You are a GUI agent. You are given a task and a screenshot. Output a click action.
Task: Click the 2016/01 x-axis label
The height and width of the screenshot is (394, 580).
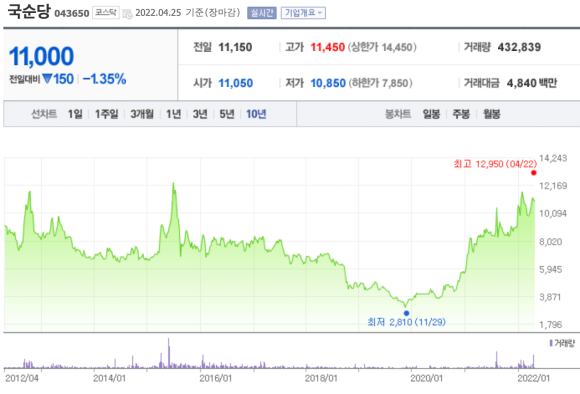click(x=215, y=378)
